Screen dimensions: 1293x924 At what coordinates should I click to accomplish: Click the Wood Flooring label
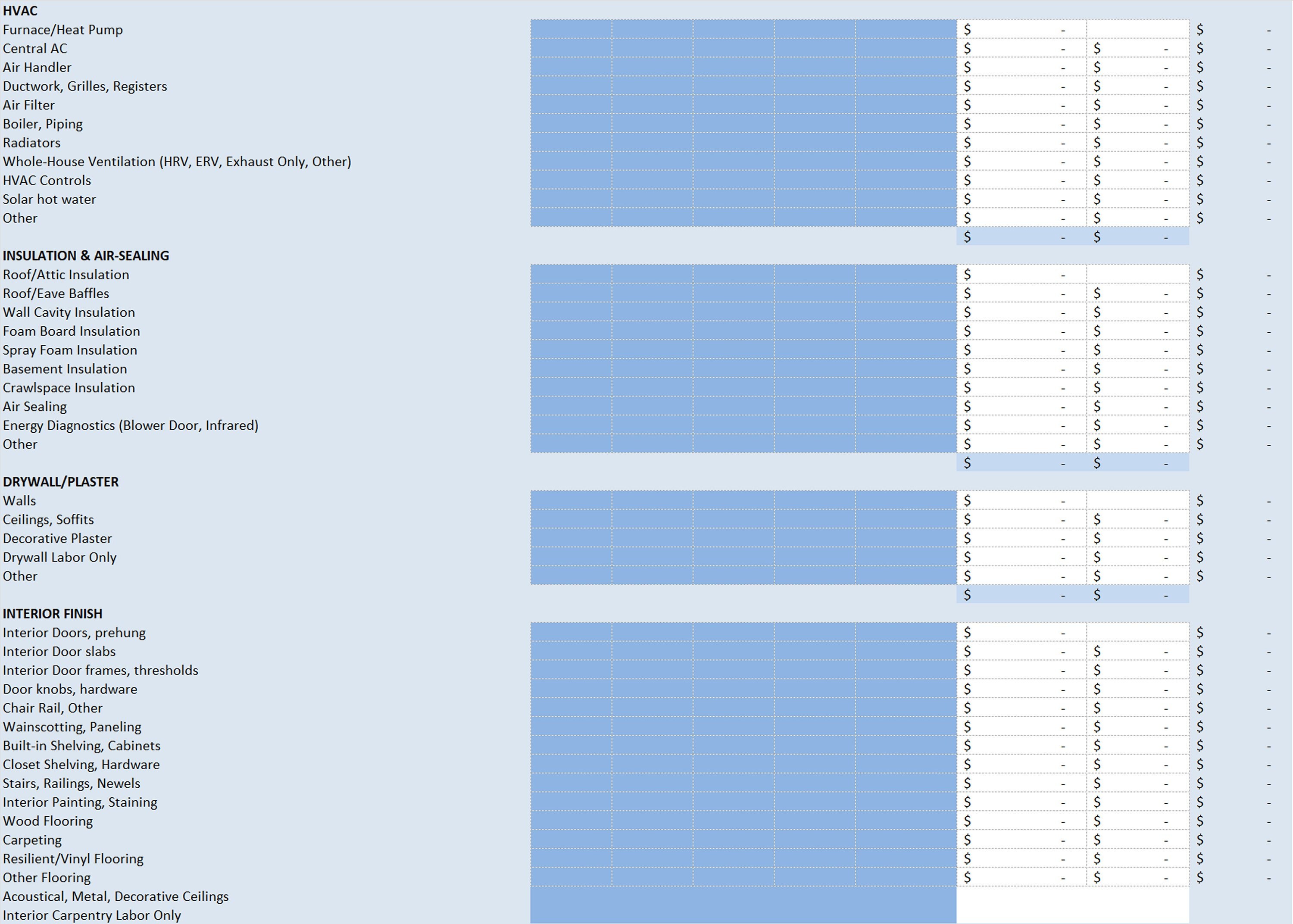pos(48,821)
